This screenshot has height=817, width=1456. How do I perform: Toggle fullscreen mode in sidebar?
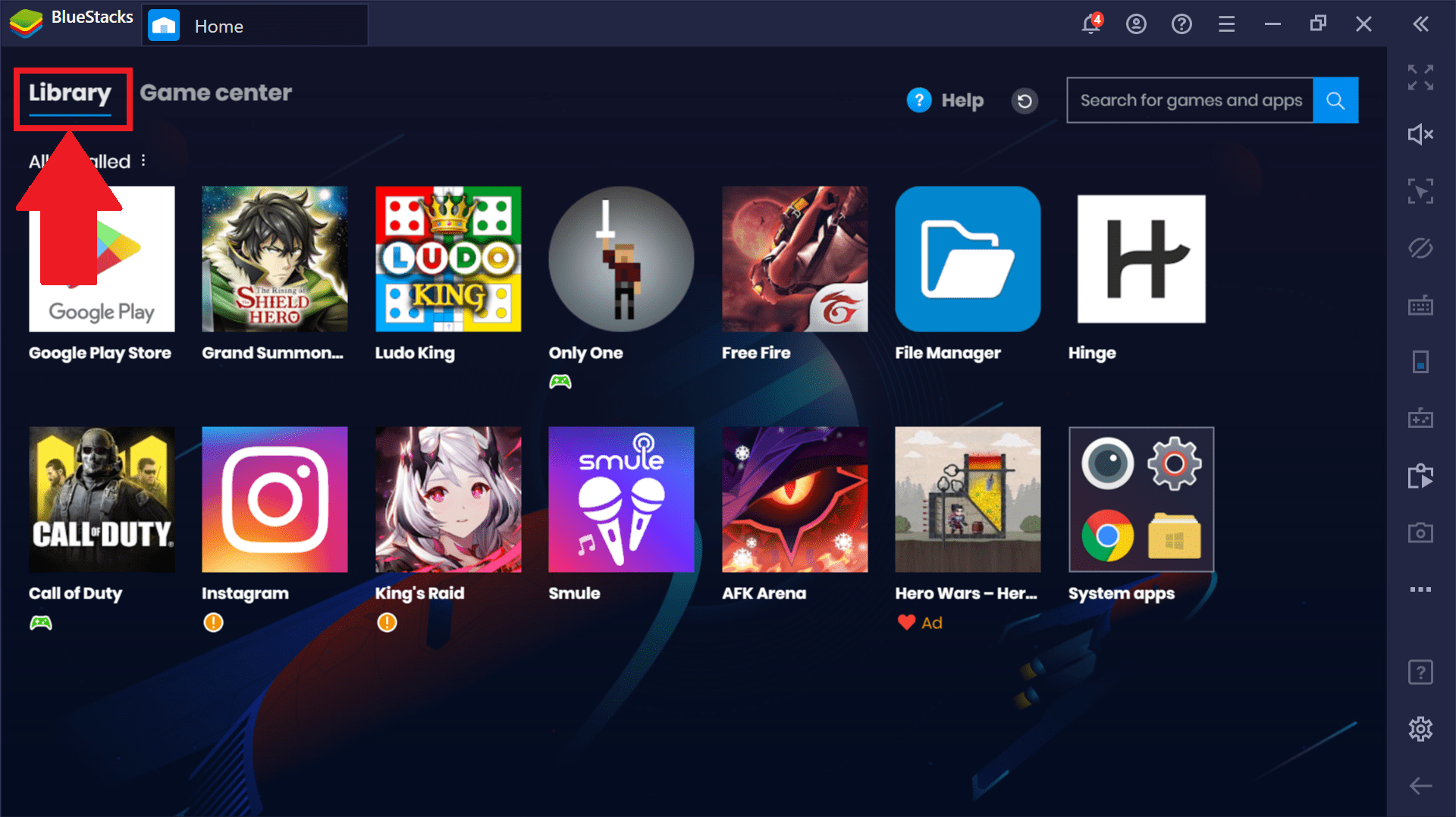[x=1420, y=77]
